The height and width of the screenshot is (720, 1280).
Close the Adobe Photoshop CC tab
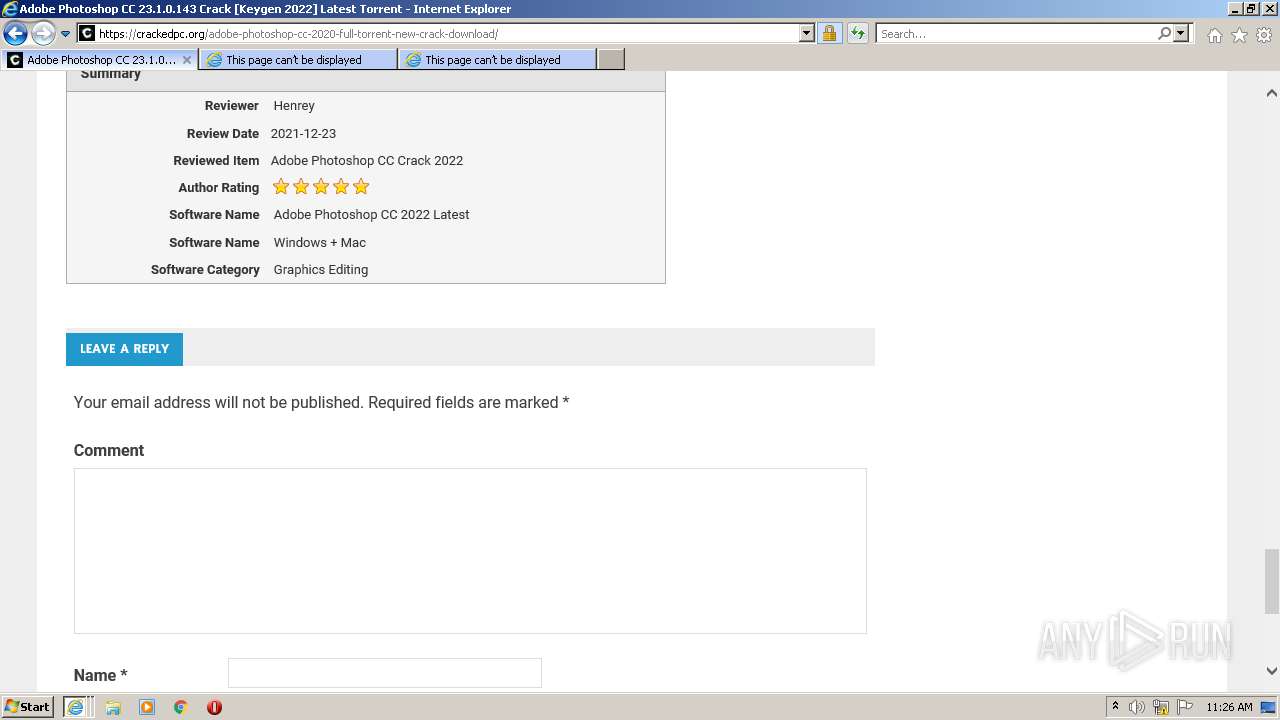click(187, 60)
